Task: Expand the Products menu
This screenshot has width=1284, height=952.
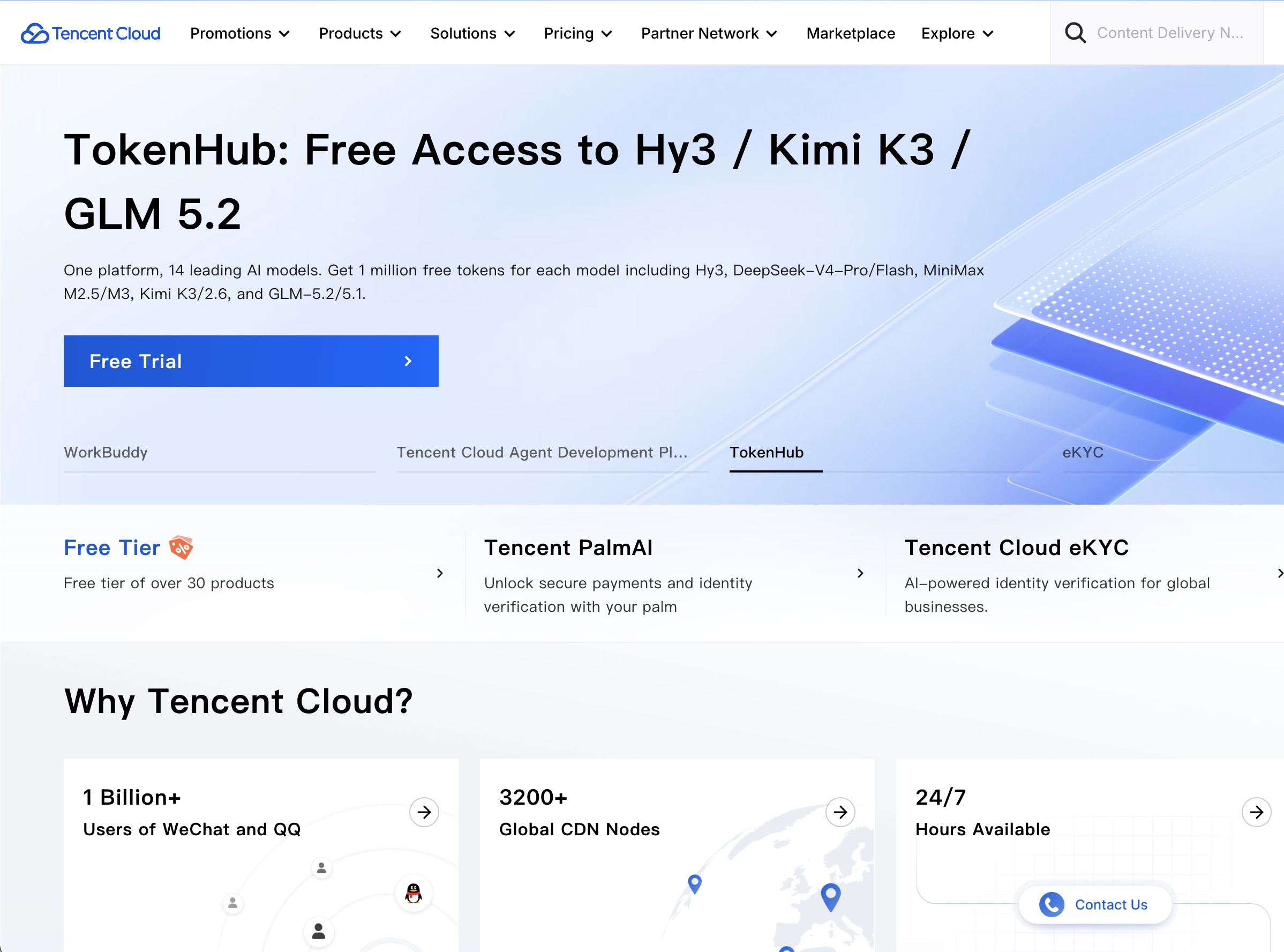Action: (360, 33)
